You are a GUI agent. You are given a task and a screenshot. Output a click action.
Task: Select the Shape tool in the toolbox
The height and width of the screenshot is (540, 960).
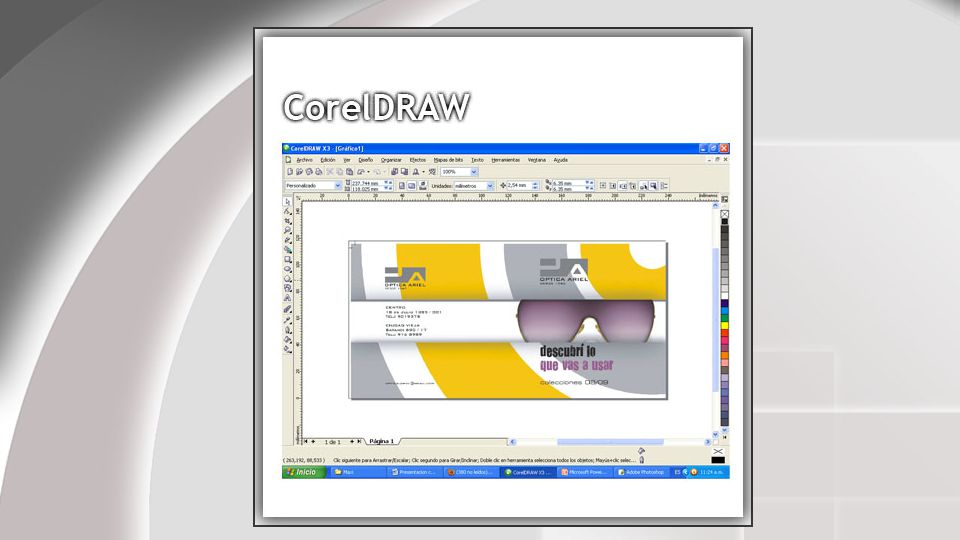(x=287, y=211)
